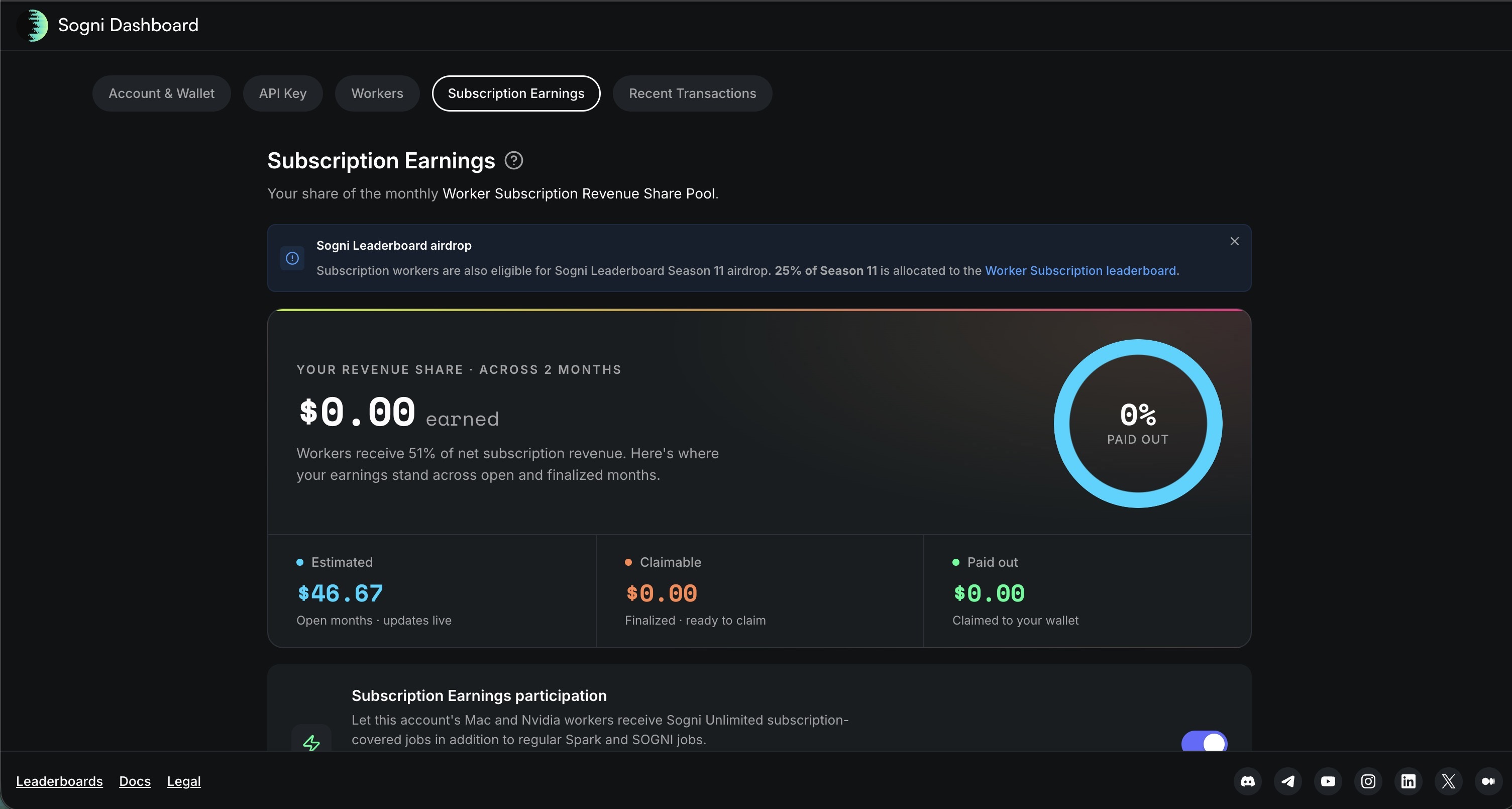
Task: Open the Medium social link
Action: click(1488, 781)
